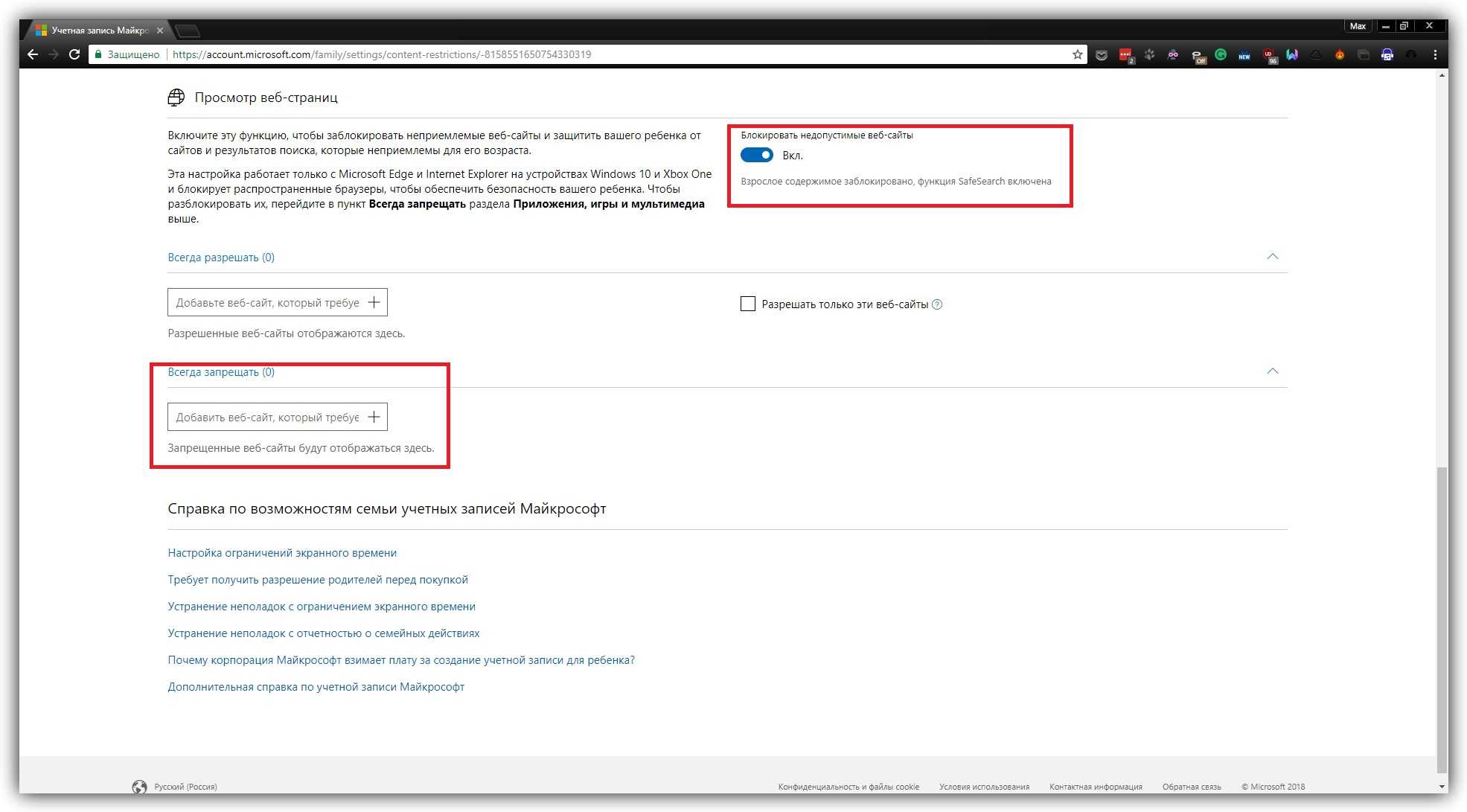This screenshot has width=1467, height=812.
Task: Click the gray paw extension icon
Action: coord(1149,54)
